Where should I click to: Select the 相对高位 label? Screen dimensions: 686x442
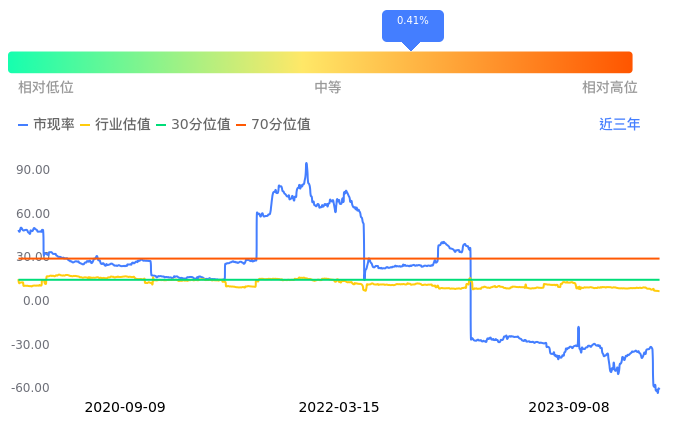(x=609, y=88)
